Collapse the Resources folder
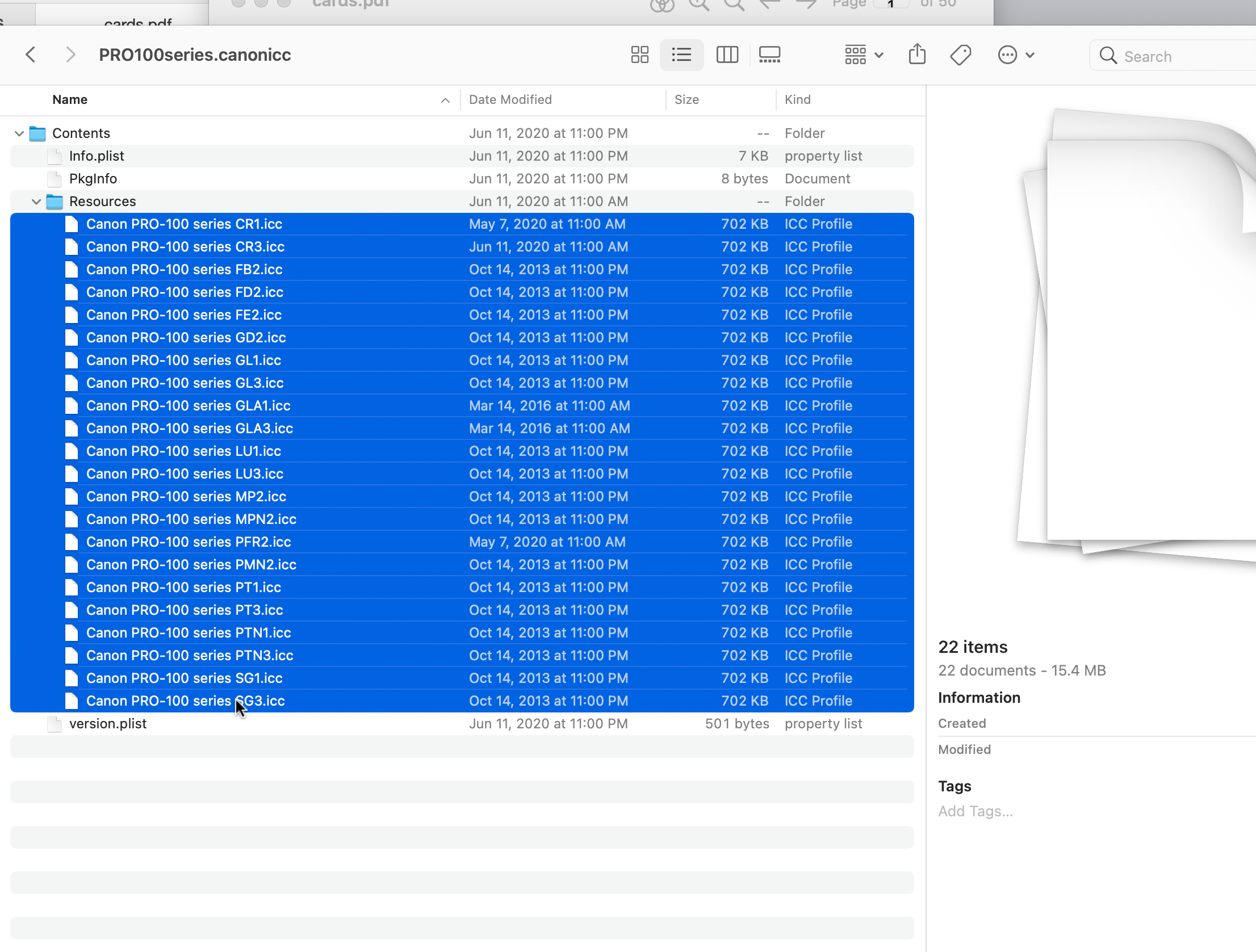1256x952 pixels. click(x=36, y=202)
